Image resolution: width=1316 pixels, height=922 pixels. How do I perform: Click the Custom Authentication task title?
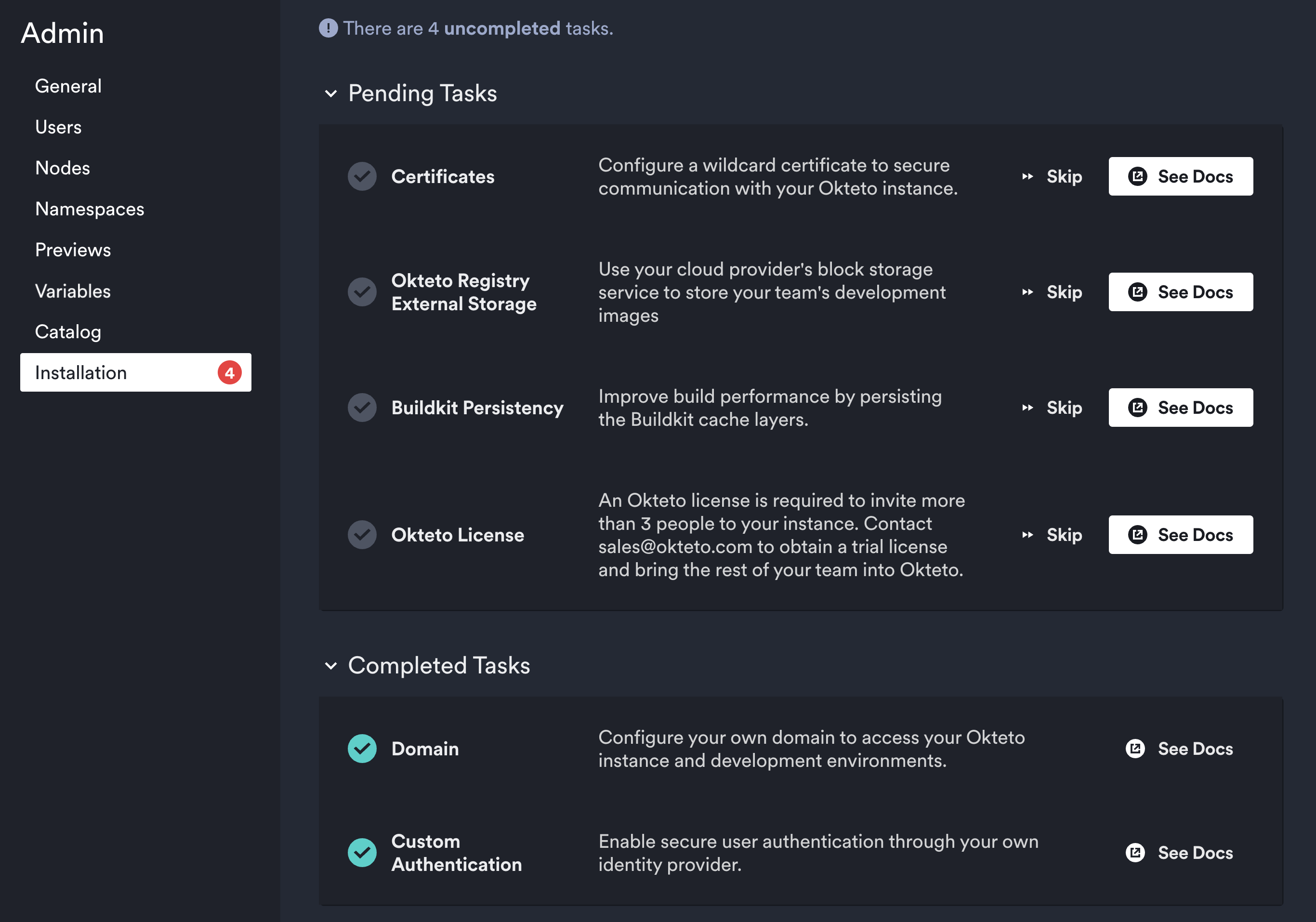(457, 853)
